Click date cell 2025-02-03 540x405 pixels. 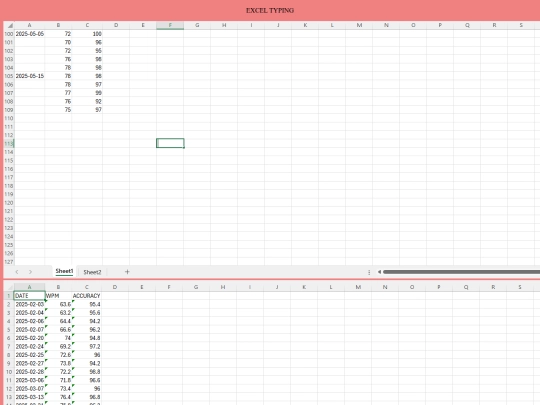click(x=30, y=304)
